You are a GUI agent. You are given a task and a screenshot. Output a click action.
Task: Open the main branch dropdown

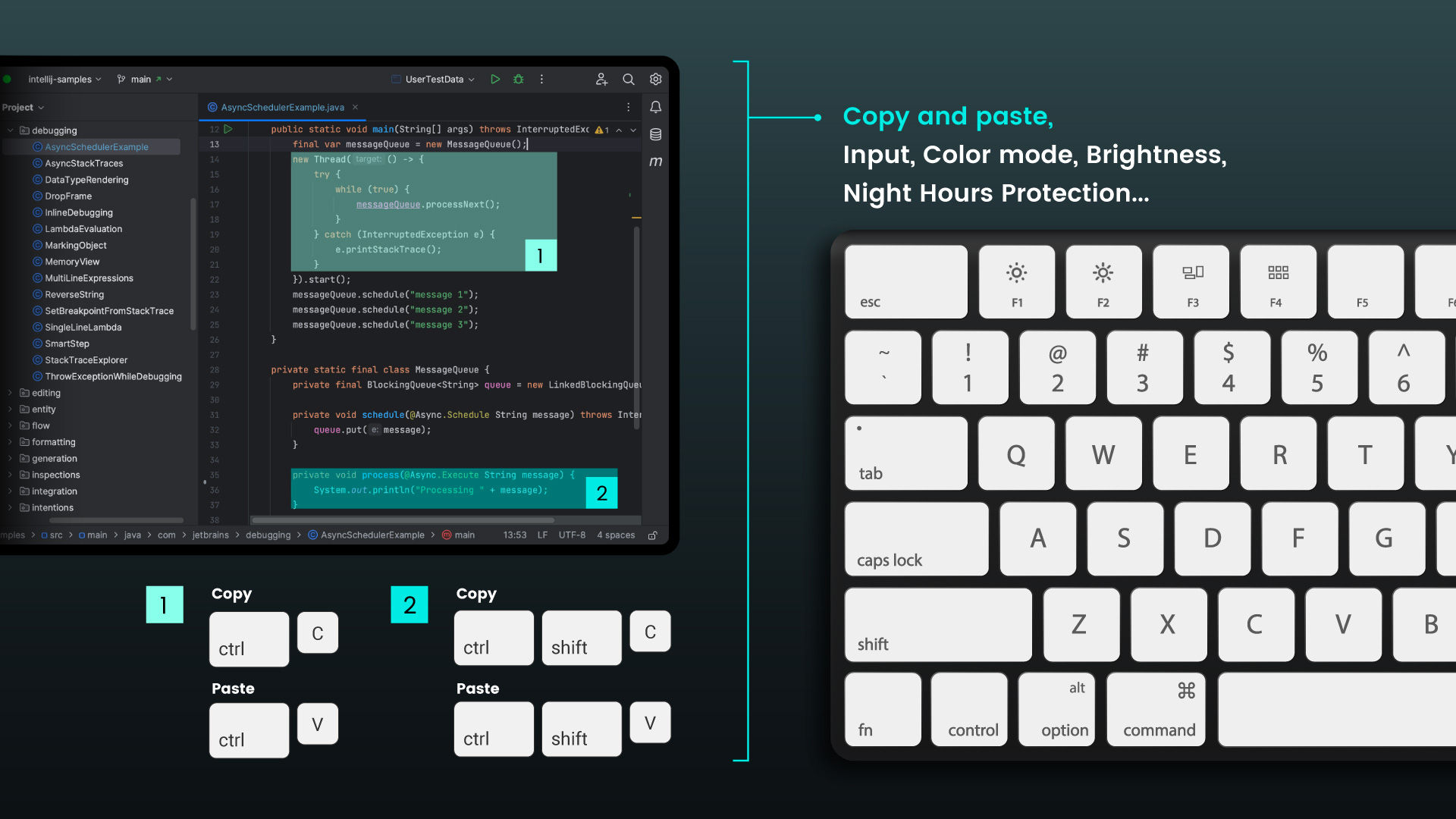click(x=140, y=79)
